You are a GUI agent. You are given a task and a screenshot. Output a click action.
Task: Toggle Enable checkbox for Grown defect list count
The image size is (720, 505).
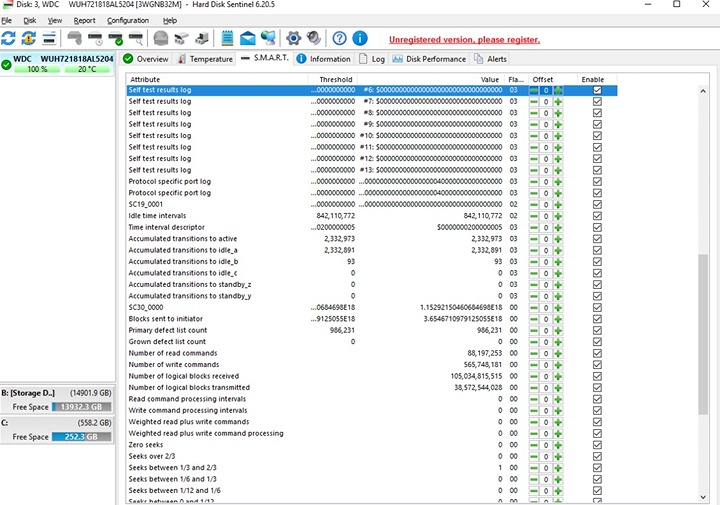point(597,342)
